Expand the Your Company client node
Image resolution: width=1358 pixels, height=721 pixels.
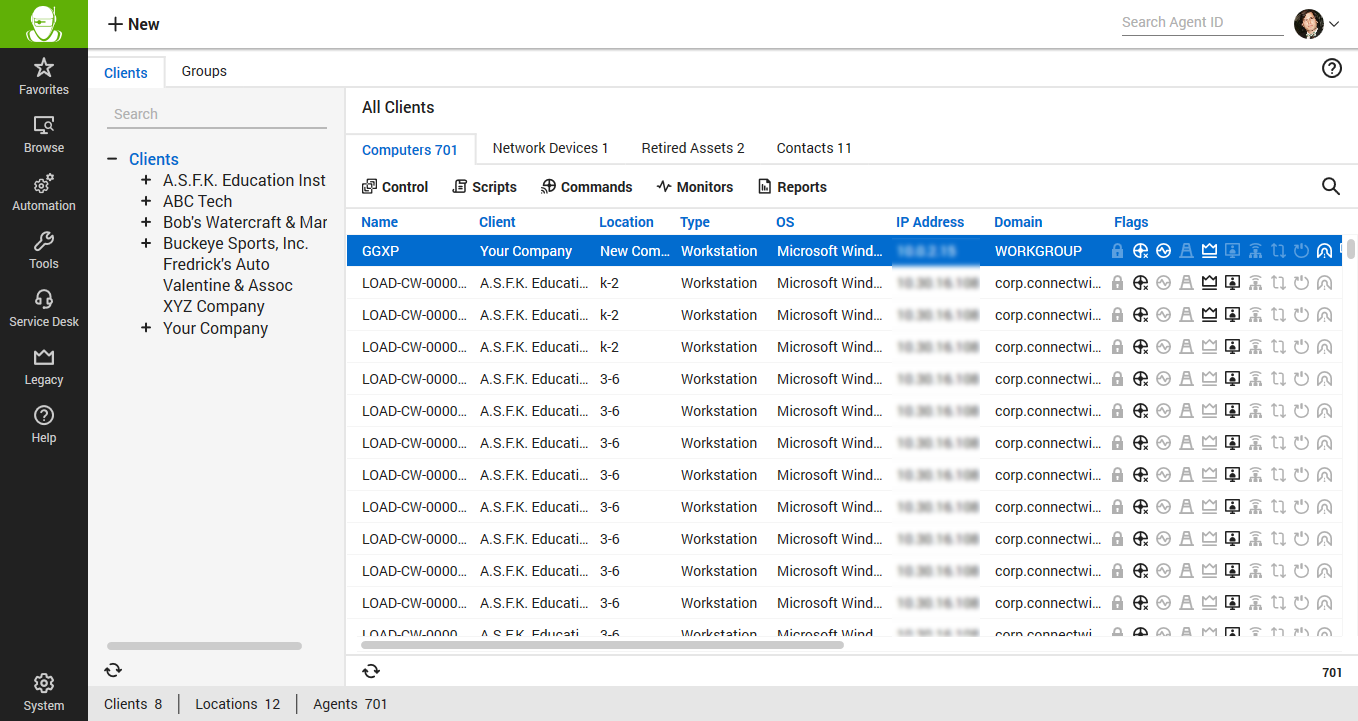(x=146, y=328)
